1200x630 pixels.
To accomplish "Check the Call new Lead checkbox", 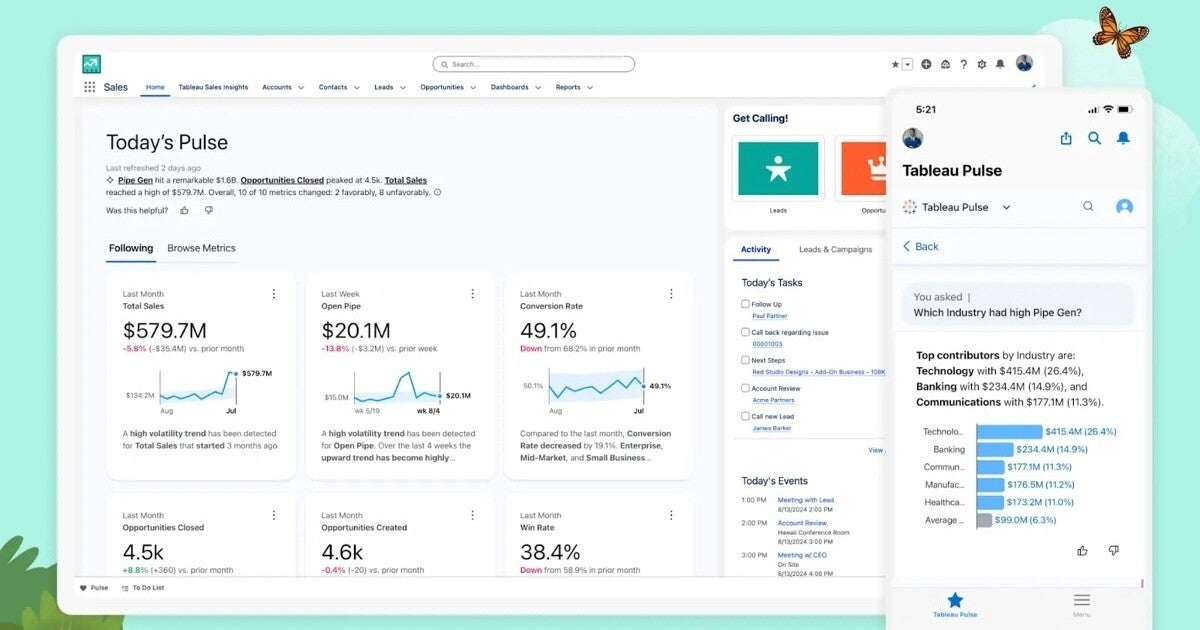I will pos(744,416).
